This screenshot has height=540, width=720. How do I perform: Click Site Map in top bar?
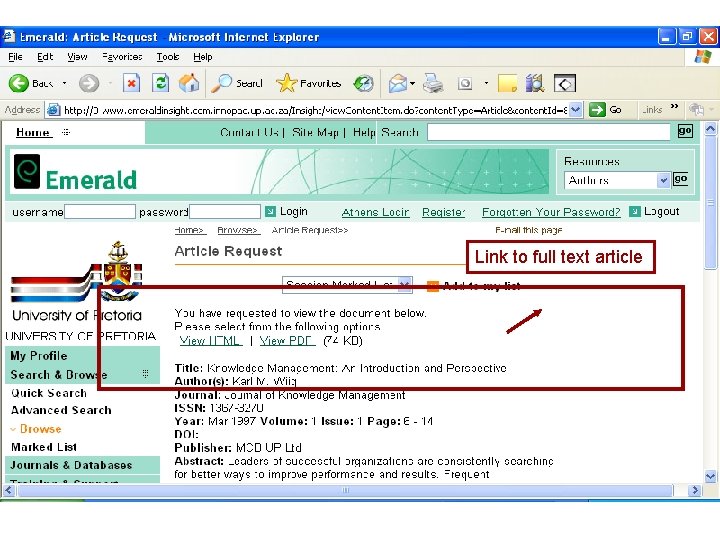[315, 132]
